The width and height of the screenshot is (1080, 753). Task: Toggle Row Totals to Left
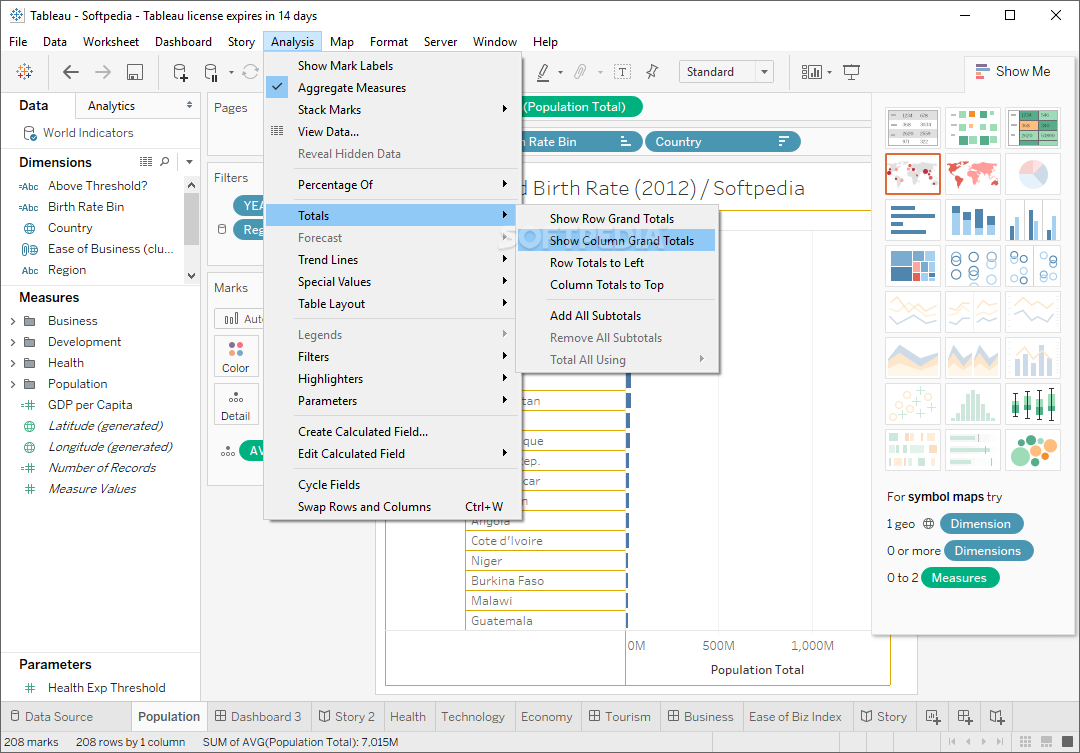[616, 262]
